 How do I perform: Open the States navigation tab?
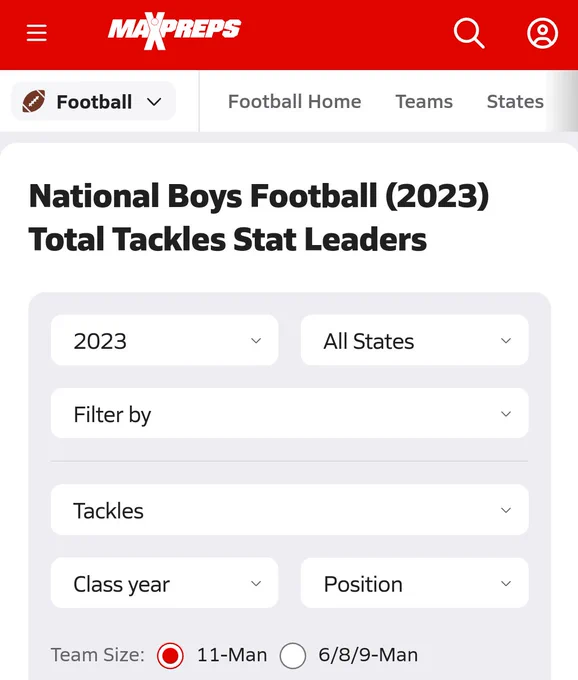(515, 102)
